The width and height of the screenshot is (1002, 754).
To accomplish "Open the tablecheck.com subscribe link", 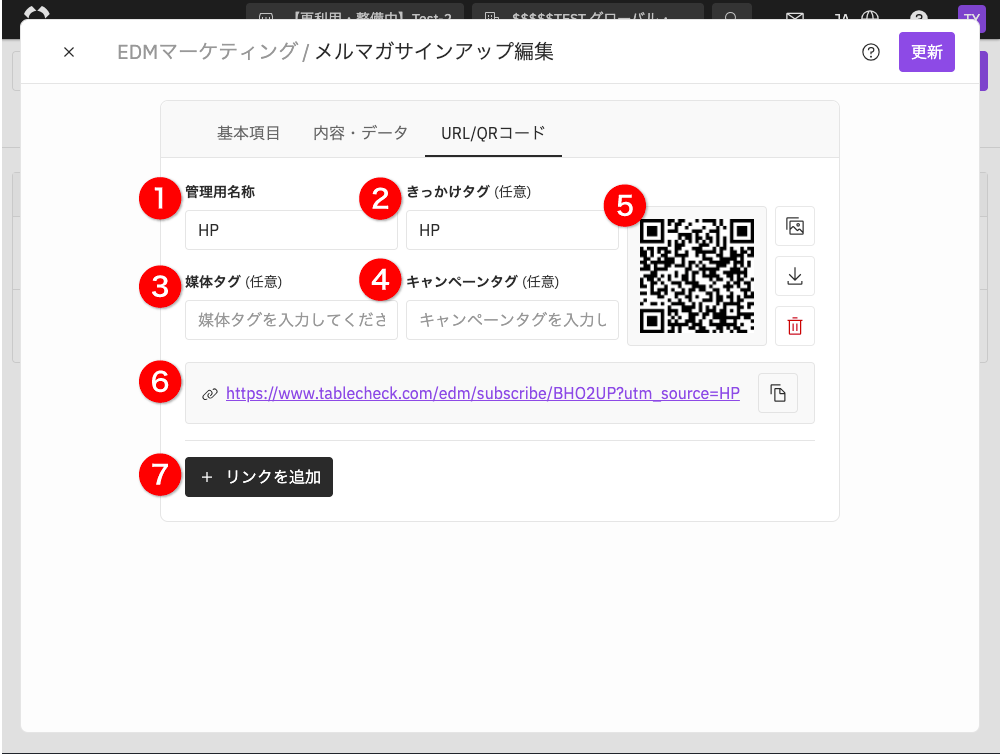I will point(482,393).
